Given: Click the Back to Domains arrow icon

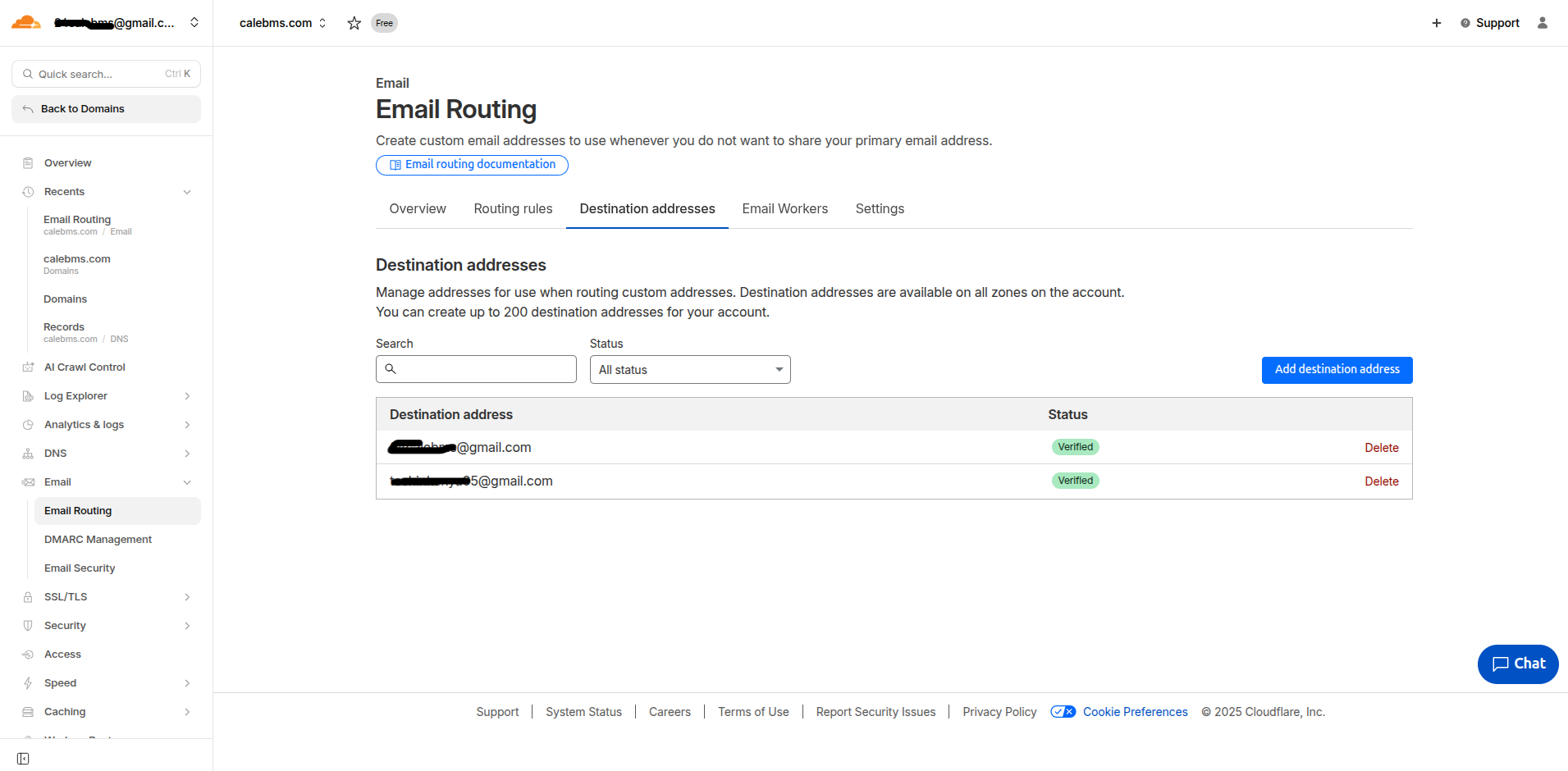Looking at the screenshot, I should [x=28, y=109].
